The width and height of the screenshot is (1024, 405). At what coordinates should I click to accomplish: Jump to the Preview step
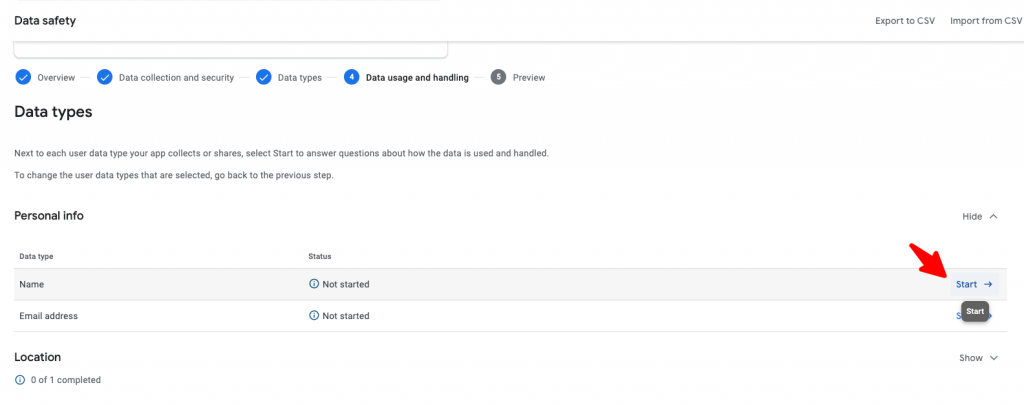coord(529,78)
